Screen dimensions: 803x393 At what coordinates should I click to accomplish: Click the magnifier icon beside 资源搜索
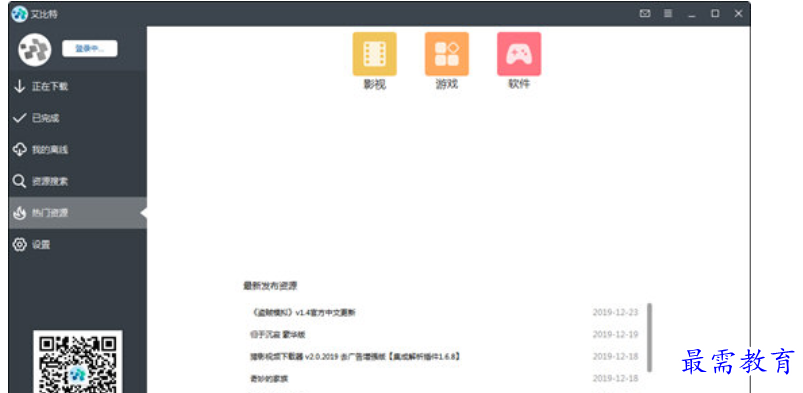(x=19, y=181)
